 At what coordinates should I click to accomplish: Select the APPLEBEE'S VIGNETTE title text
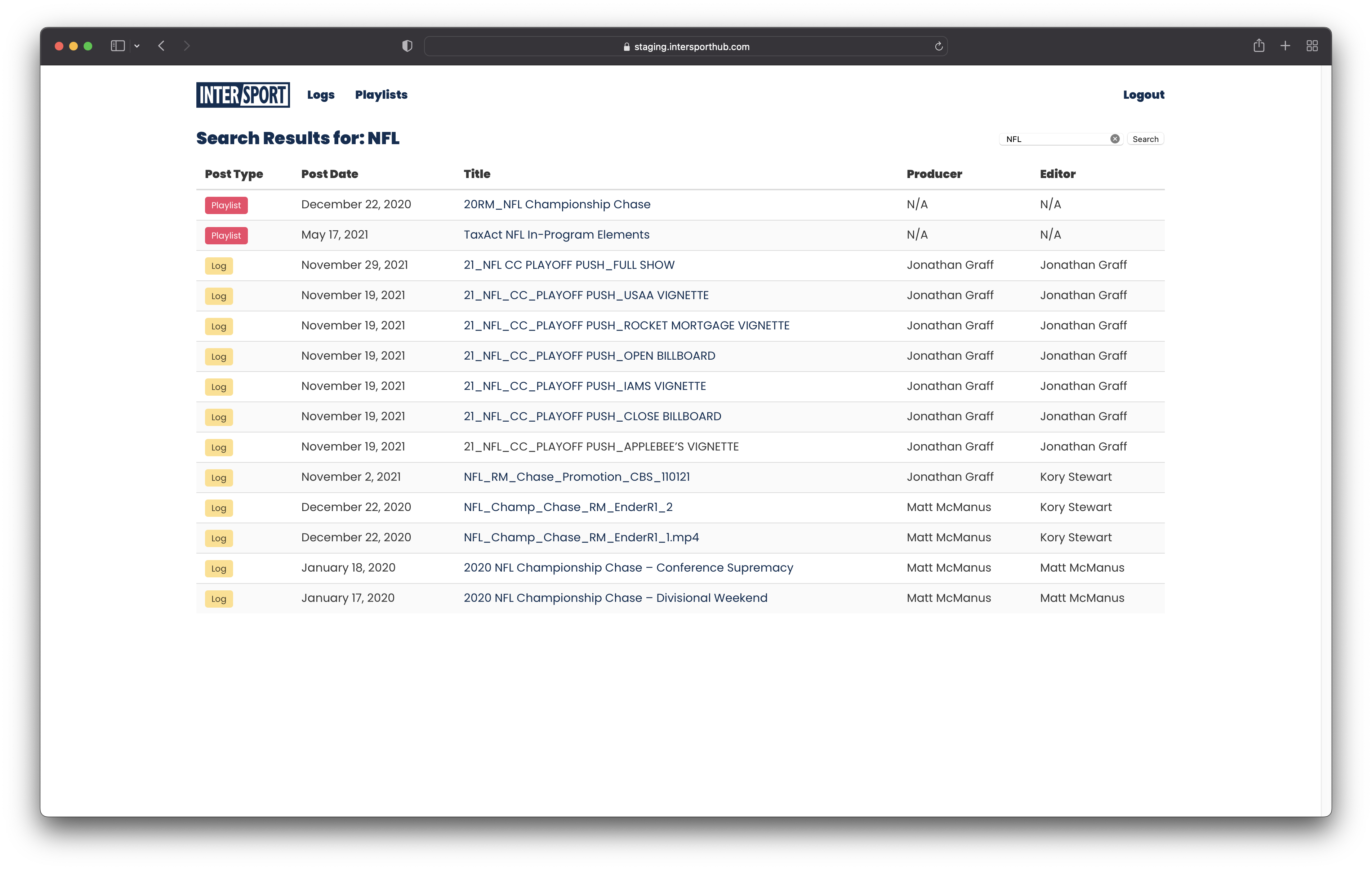tap(601, 447)
